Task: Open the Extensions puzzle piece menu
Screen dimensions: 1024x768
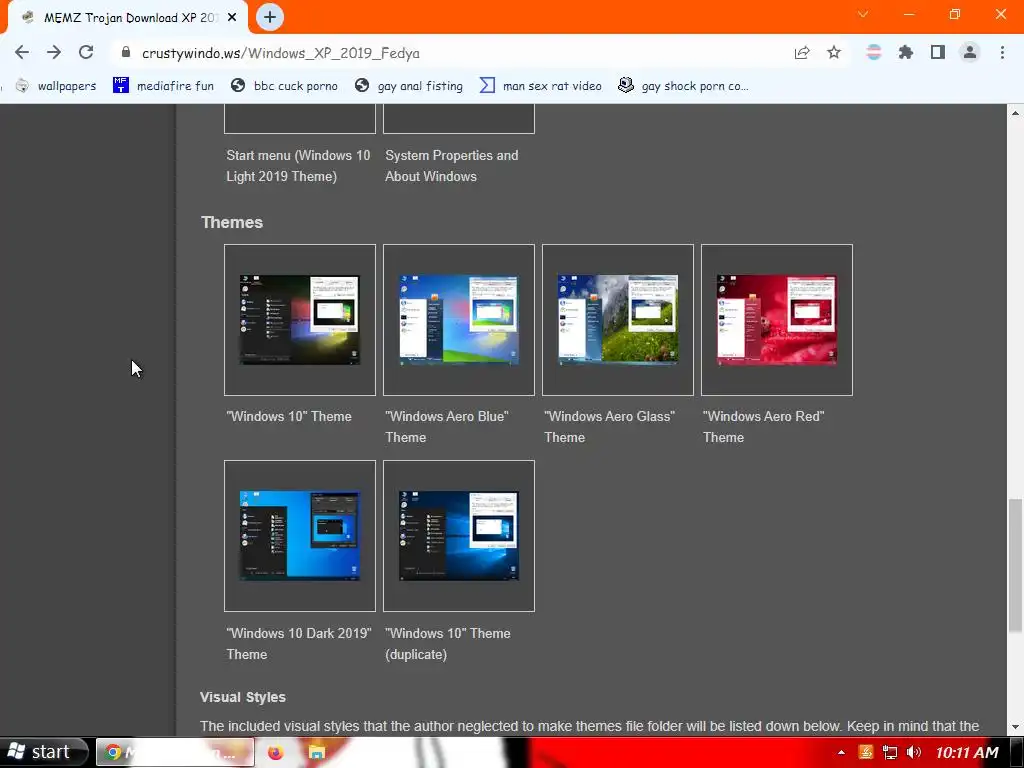Action: coord(905,52)
